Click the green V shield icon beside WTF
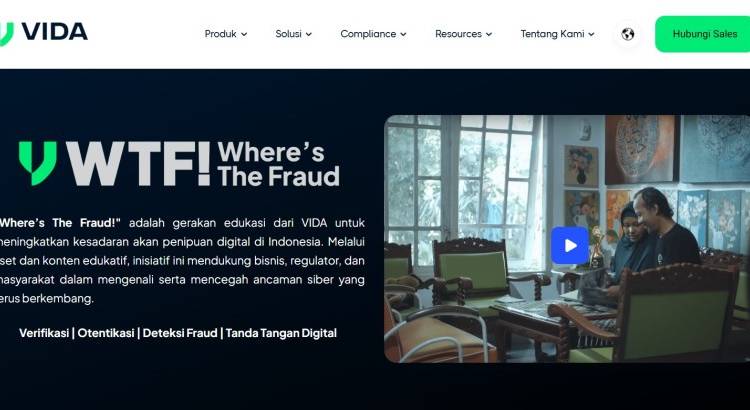 (x=38, y=163)
